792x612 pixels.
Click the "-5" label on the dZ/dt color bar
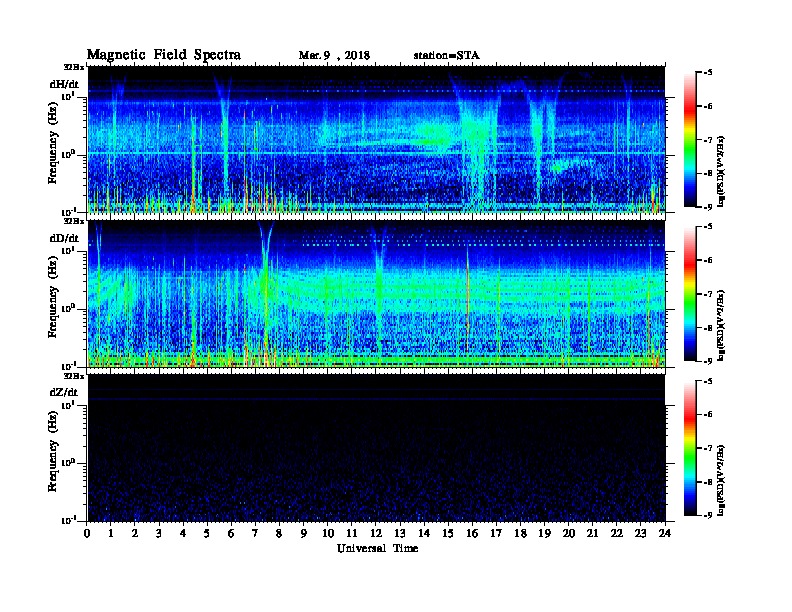[708, 381]
